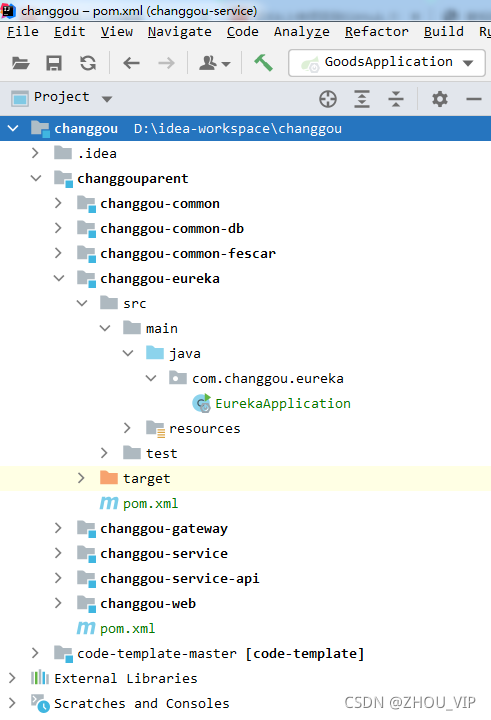This screenshot has height=720, width=491.
Task: Open the File menu
Action: coord(23,32)
